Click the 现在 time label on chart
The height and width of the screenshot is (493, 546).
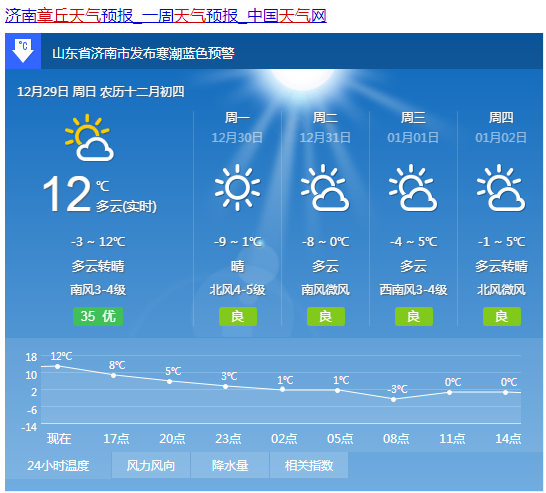coord(59,439)
